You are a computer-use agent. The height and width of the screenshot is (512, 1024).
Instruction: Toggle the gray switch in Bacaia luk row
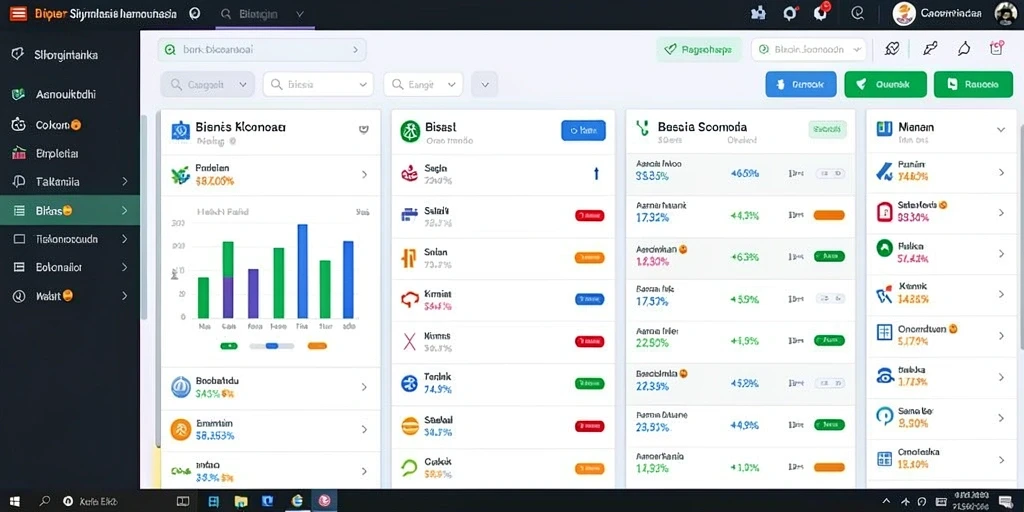(x=830, y=298)
